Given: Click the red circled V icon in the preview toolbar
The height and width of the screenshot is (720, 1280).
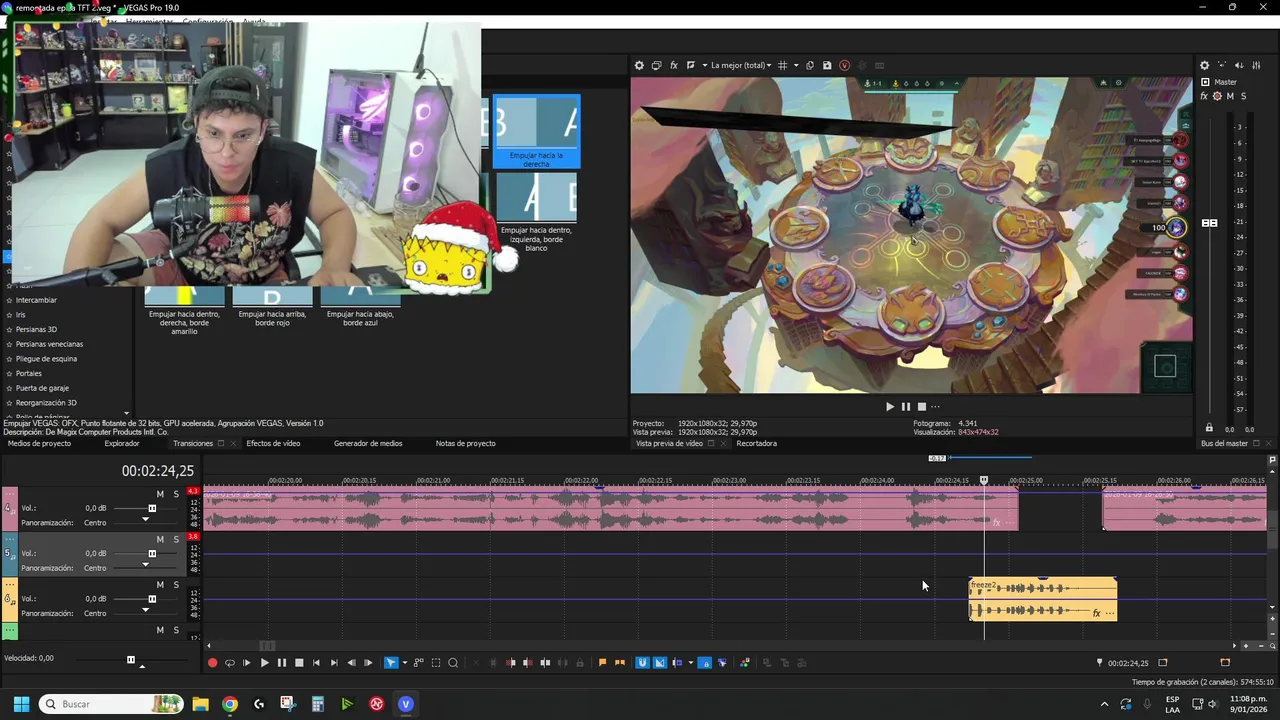Looking at the screenshot, I should [x=844, y=65].
